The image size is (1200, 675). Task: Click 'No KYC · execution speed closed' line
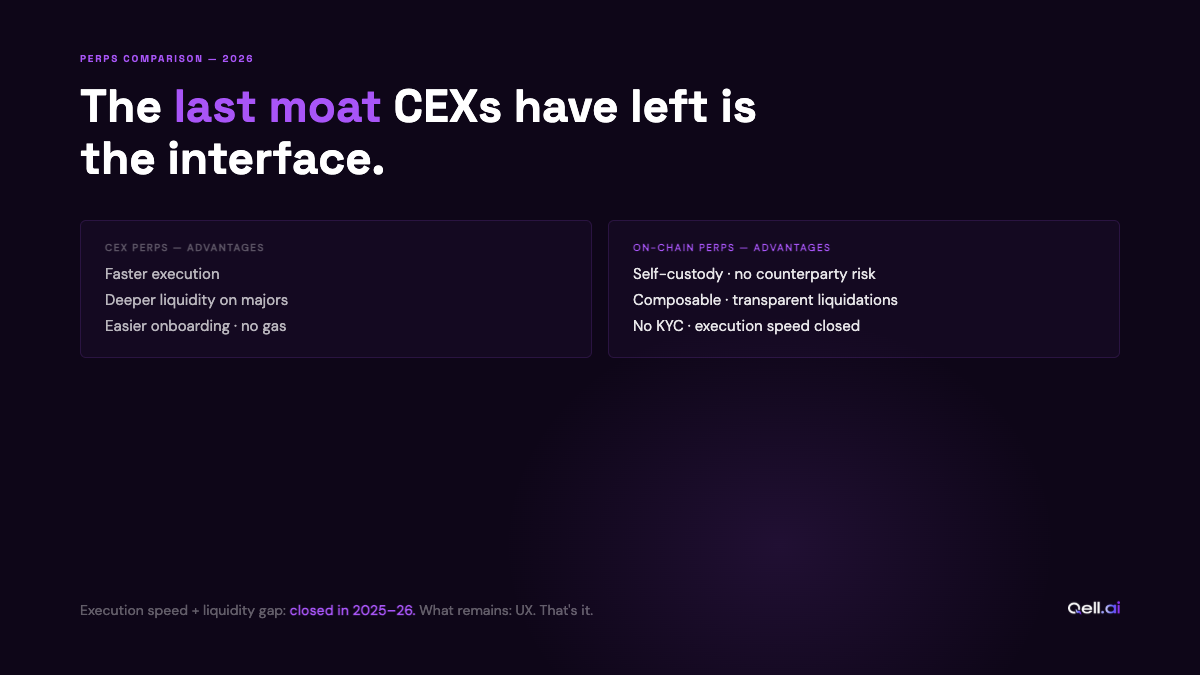746,326
